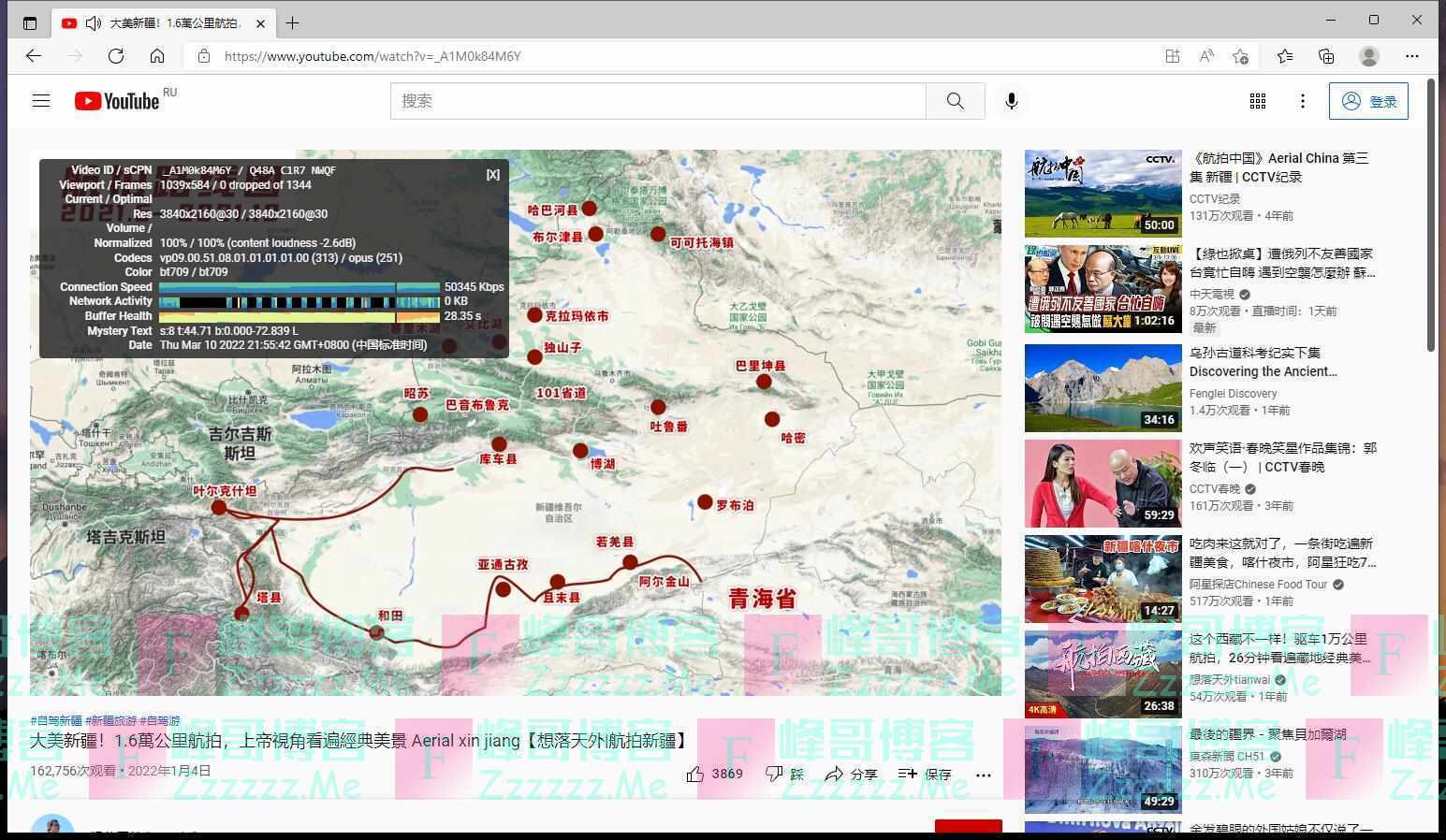Image resolution: width=1446 pixels, height=840 pixels.
Task: Close the stats for nerds panel
Action: click(x=492, y=175)
